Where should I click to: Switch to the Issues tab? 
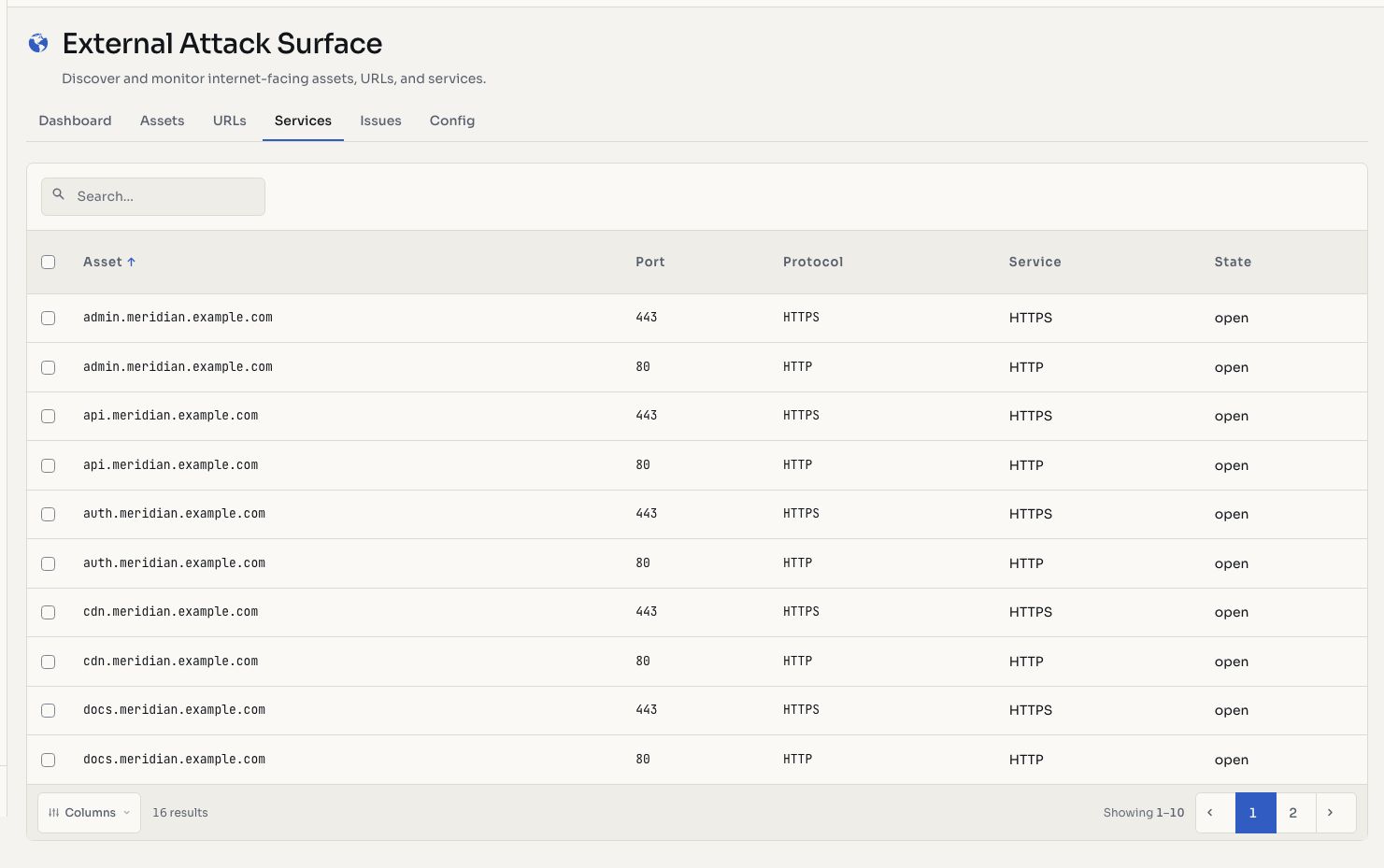tap(380, 121)
